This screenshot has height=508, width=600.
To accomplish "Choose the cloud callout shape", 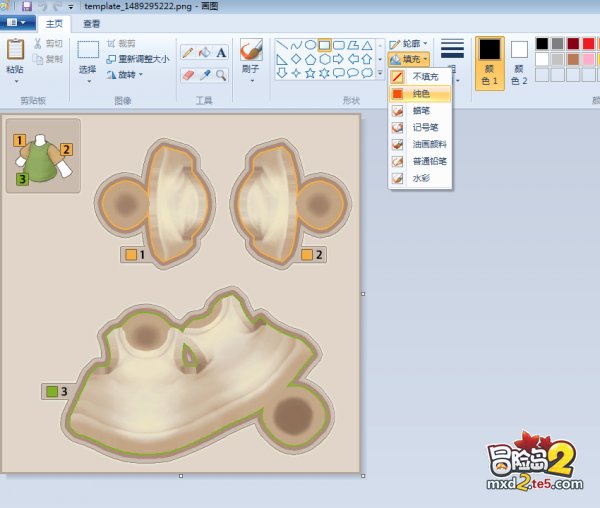I will (x=367, y=73).
